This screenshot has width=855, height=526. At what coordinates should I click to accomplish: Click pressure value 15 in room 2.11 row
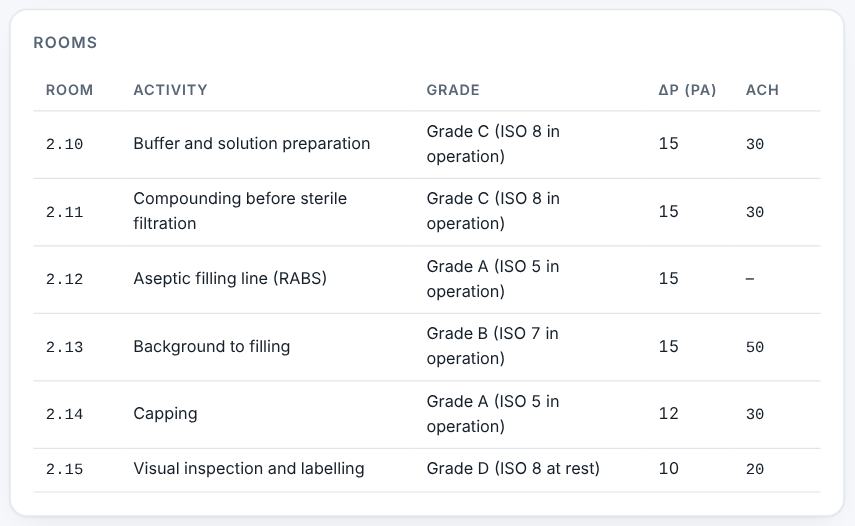point(669,211)
